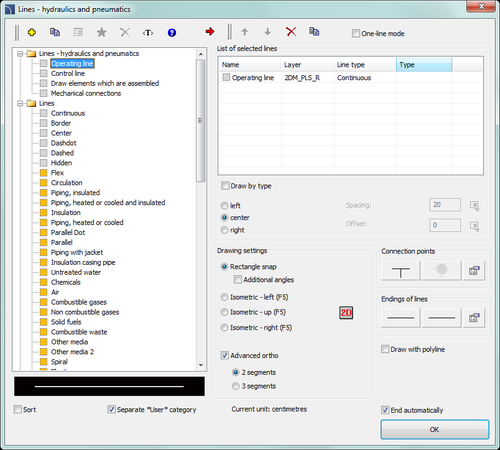Click the star favorites icon in the toolbar
This screenshot has height=450, width=500.
(x=101, y=32)
